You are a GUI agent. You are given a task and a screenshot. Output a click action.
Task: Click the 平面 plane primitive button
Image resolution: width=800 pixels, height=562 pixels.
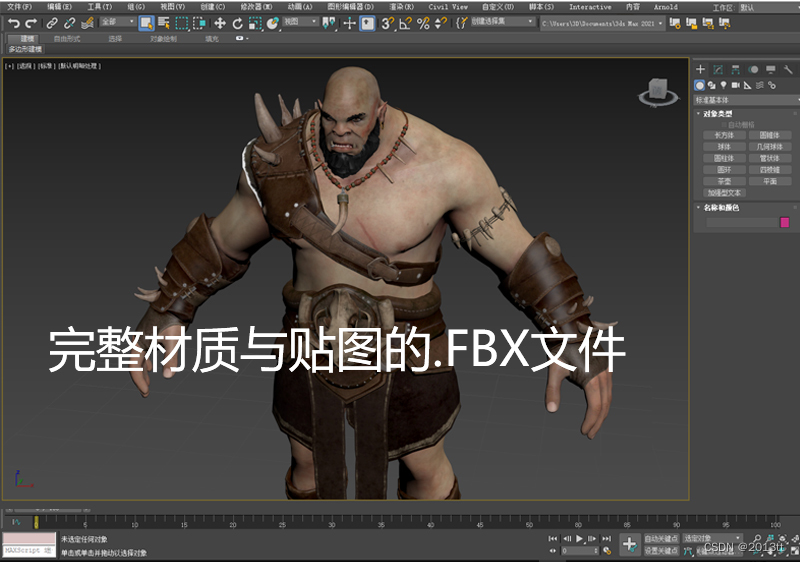769,181
